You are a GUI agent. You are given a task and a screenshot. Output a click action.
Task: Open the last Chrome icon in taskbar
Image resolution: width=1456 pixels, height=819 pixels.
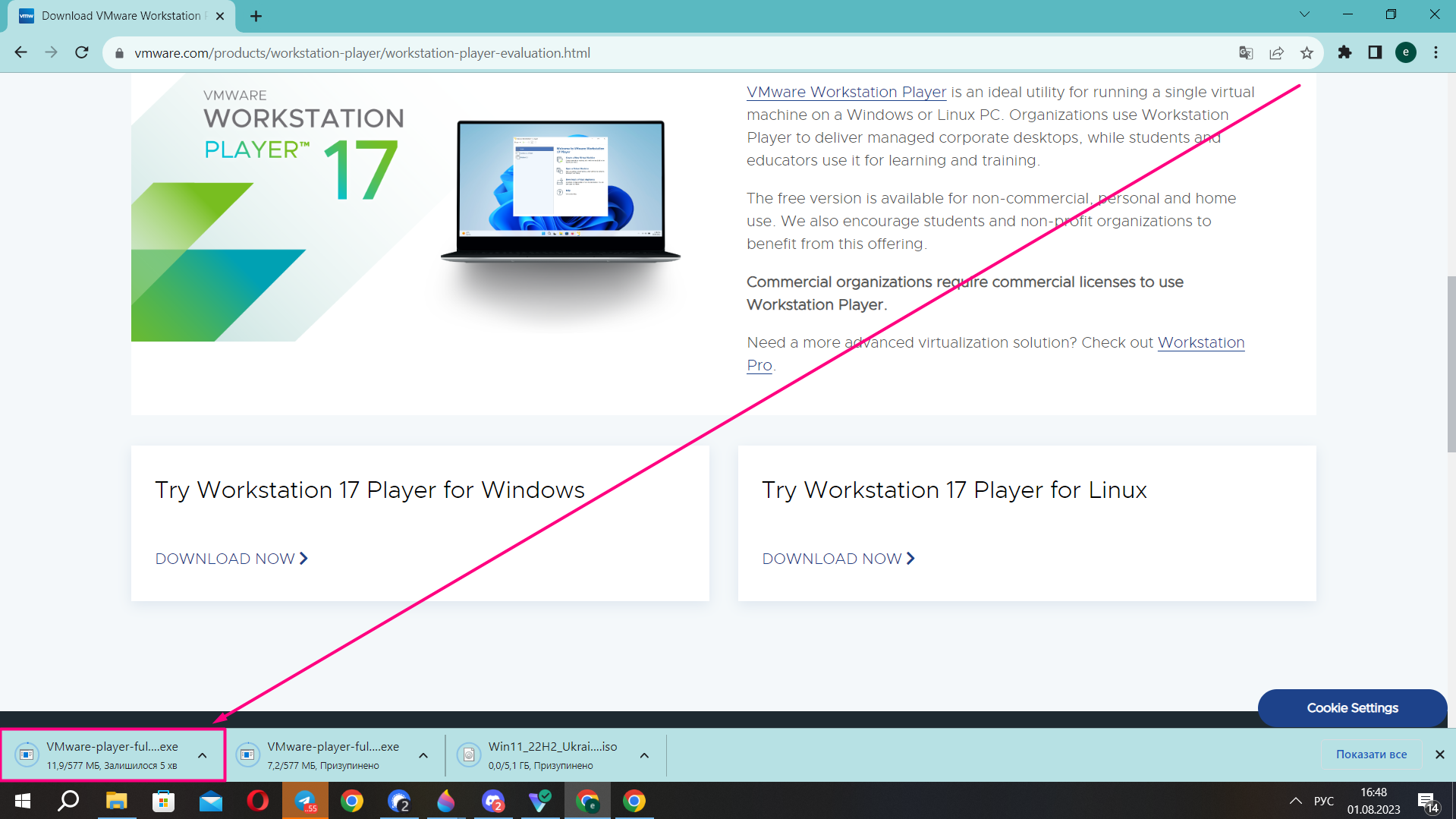[x=634, y=801]
